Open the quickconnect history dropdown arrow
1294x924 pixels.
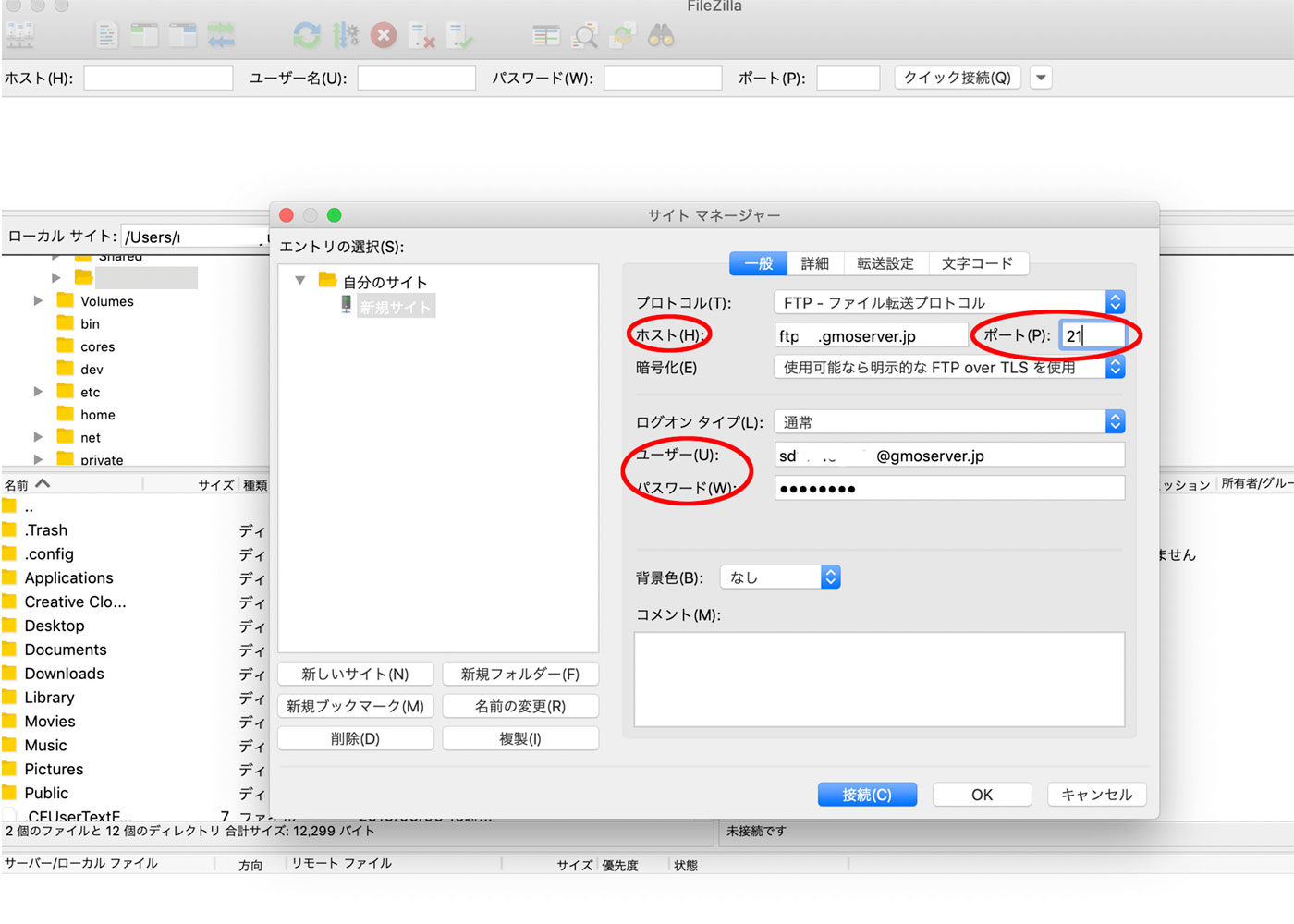coord(1041,78)
